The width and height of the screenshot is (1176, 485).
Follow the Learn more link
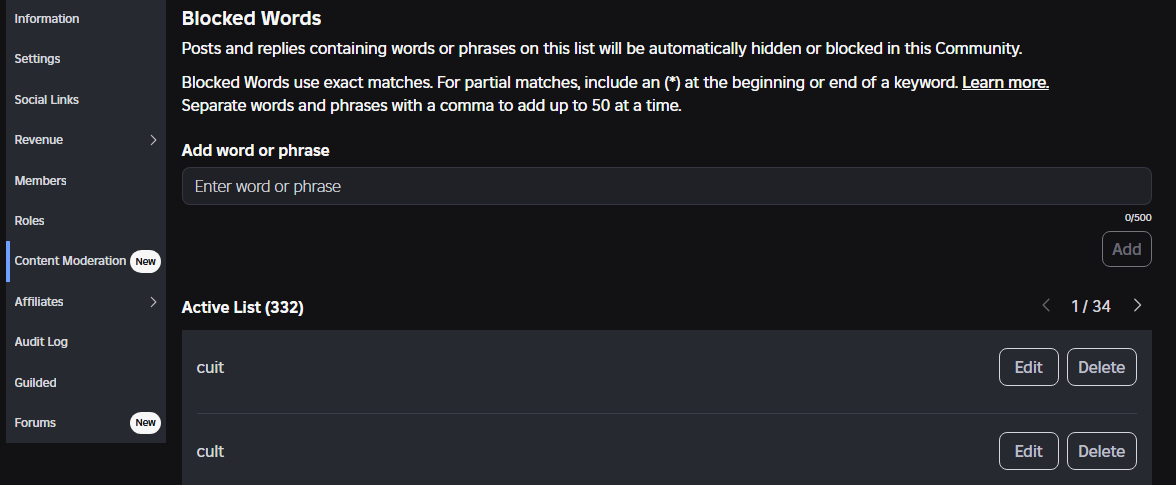pyautogui.click(x=1005, y=82)
